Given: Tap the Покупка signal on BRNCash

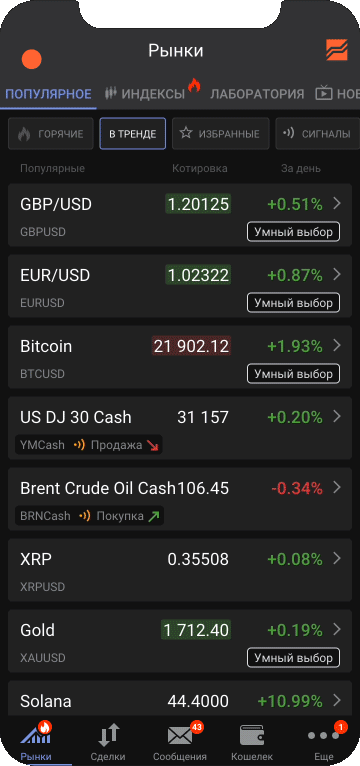Looking at the screenshot, I should tap(119, 516).
